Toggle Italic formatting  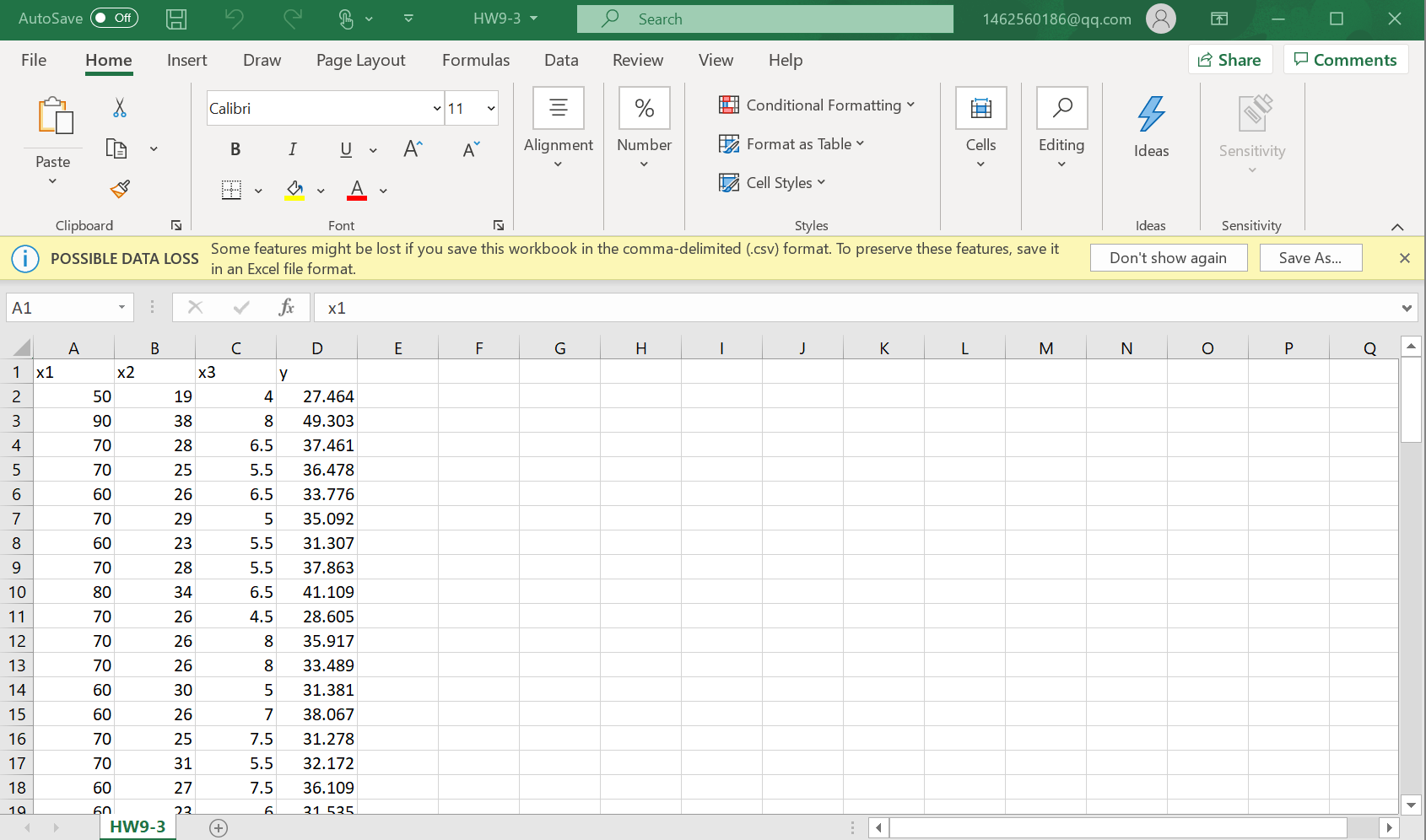292,149
